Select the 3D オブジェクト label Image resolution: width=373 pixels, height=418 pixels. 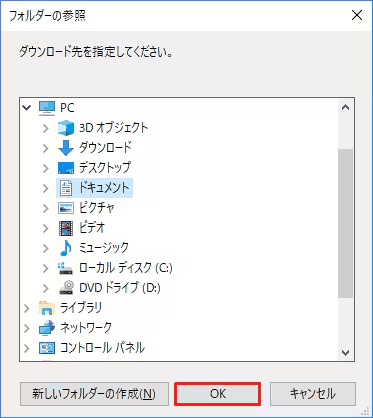(113, 128)
